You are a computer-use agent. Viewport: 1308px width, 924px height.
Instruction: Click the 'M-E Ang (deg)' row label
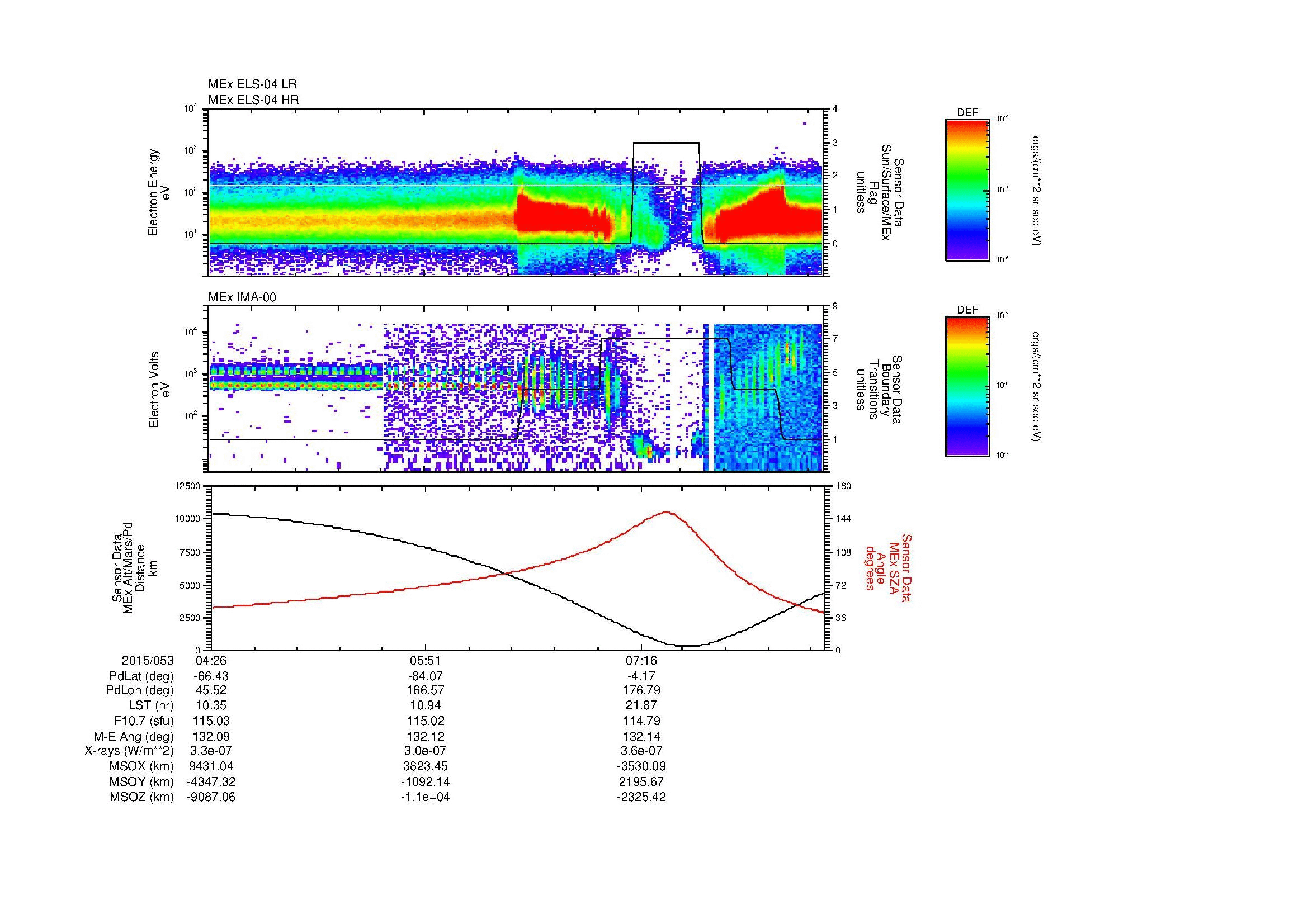click(133, 736)
